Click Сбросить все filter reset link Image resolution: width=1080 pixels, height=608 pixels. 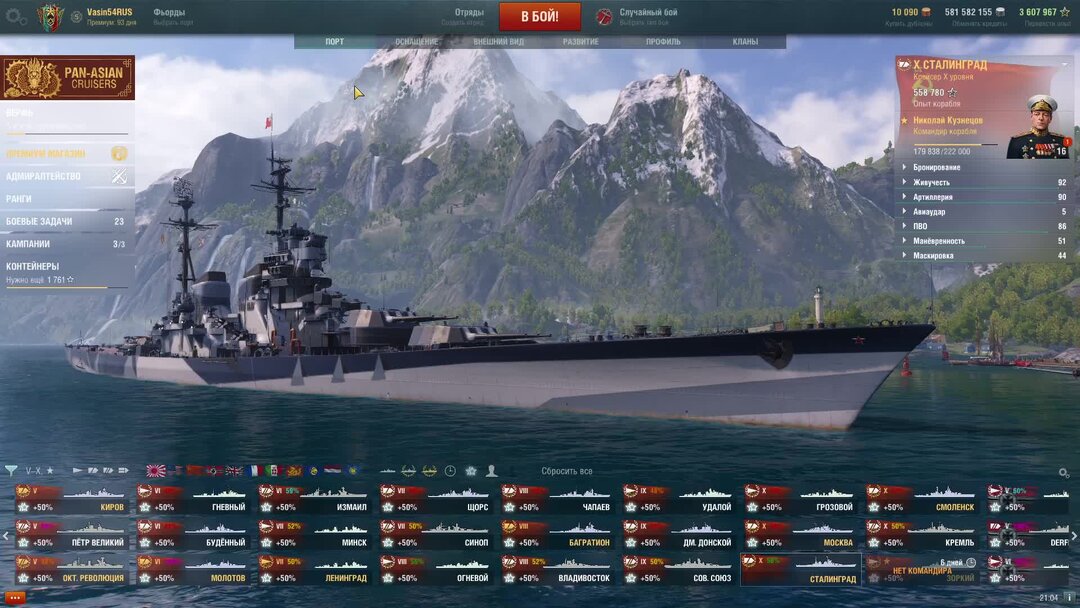[x=566, y=471]
